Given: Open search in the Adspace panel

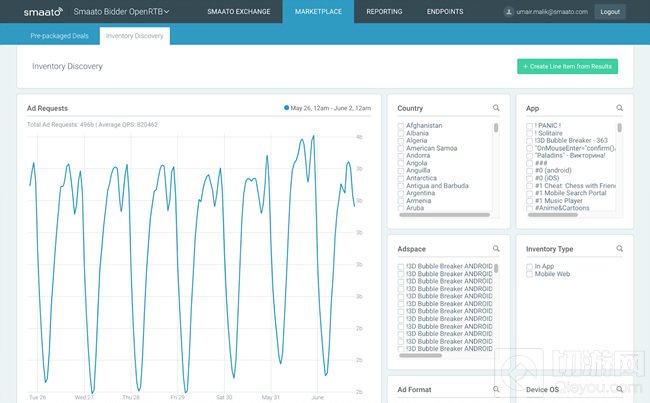Looking at the screenshot, I should [x=495, y=248].
